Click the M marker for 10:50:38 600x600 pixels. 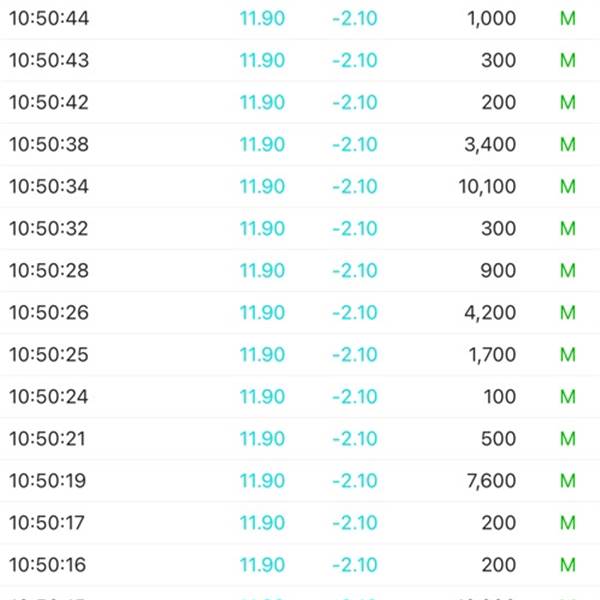[568, 145]
